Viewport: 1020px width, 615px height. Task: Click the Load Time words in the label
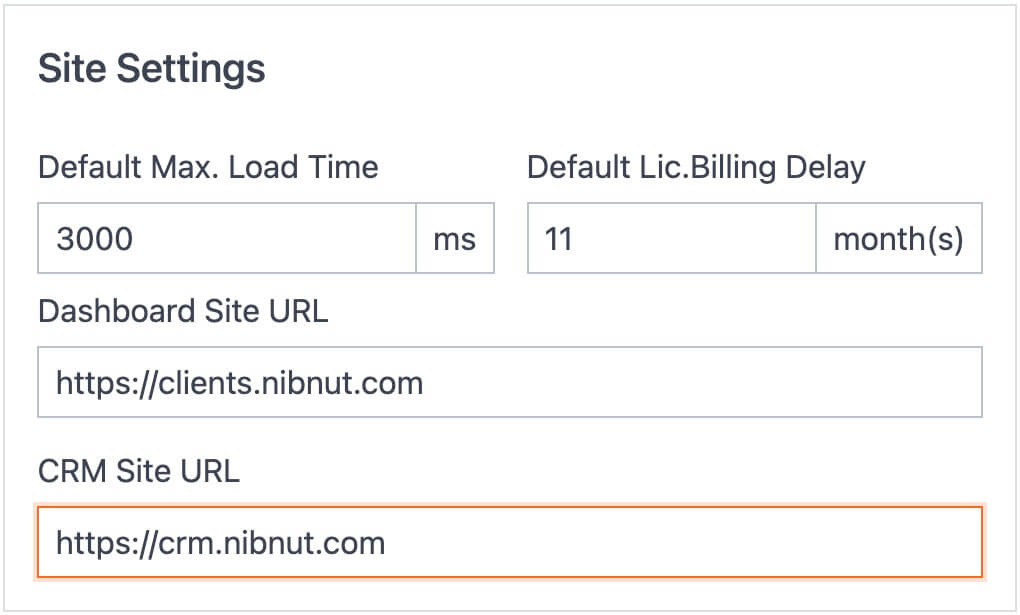click(x=303, y=167)
